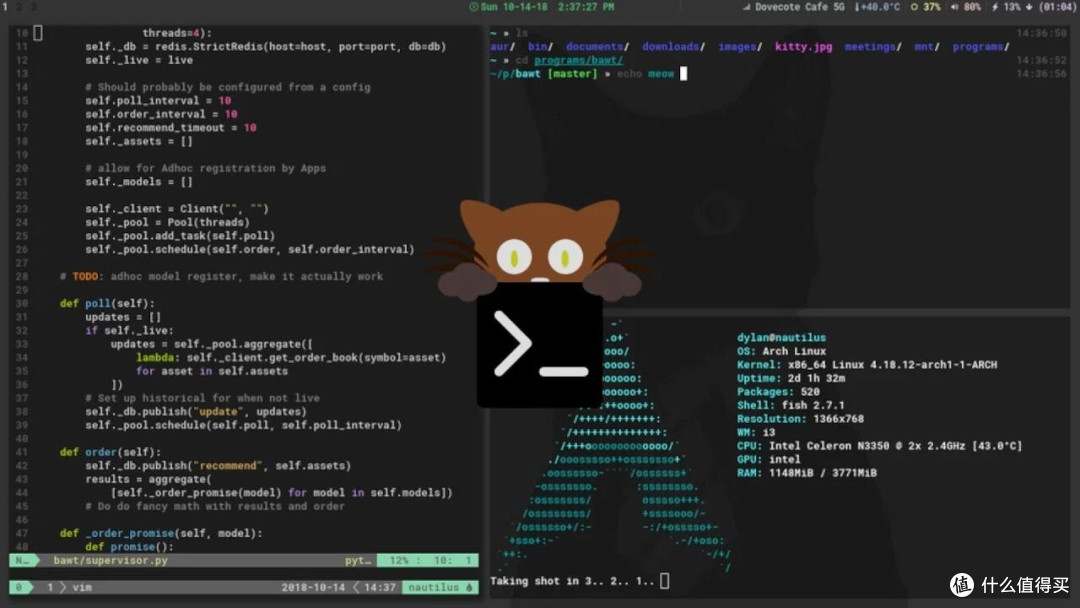The width and height of the screenshot is (1080, 608).
Task: Click the 12% : 10: 1 position indicator
Action: 430,560
